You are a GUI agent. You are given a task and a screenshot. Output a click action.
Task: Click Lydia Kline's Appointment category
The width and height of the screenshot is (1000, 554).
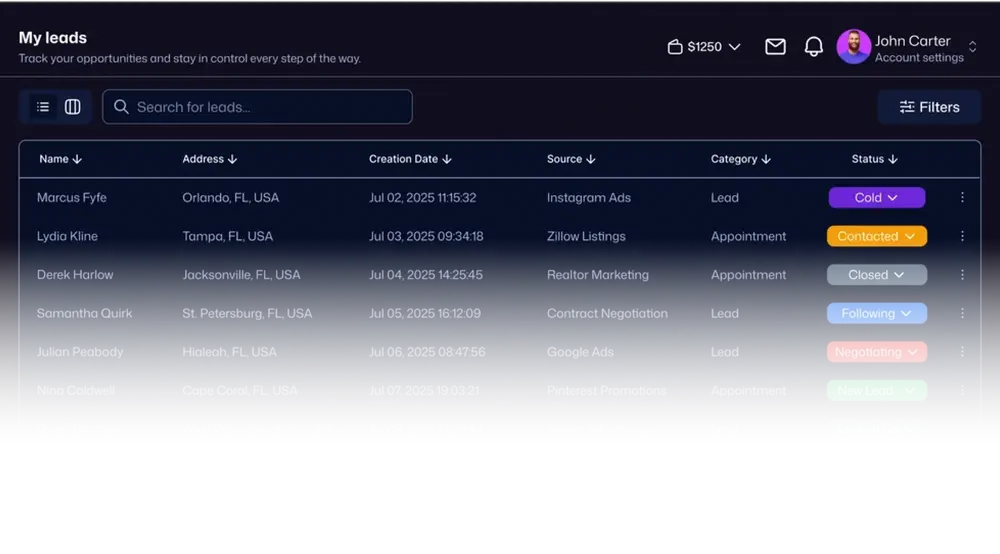point(748,236)
